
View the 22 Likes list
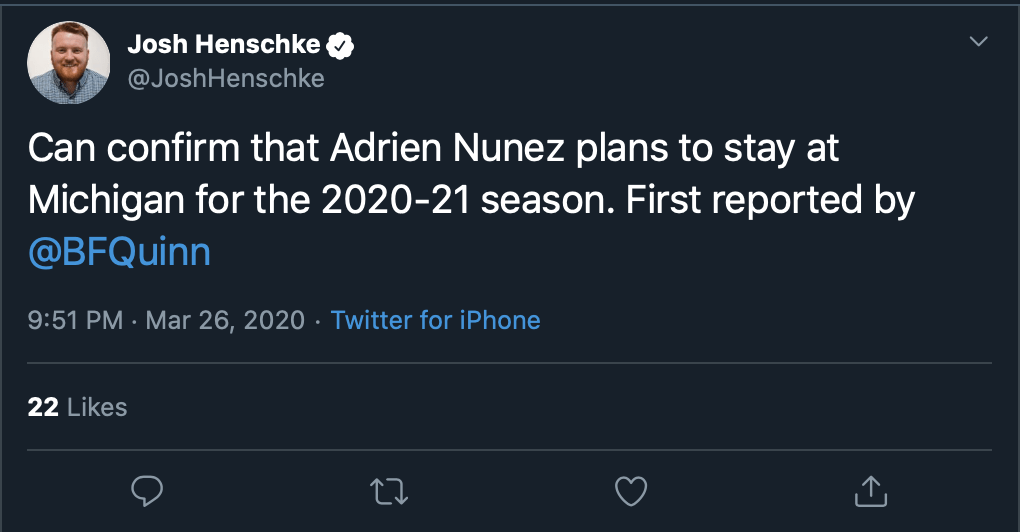78,407
